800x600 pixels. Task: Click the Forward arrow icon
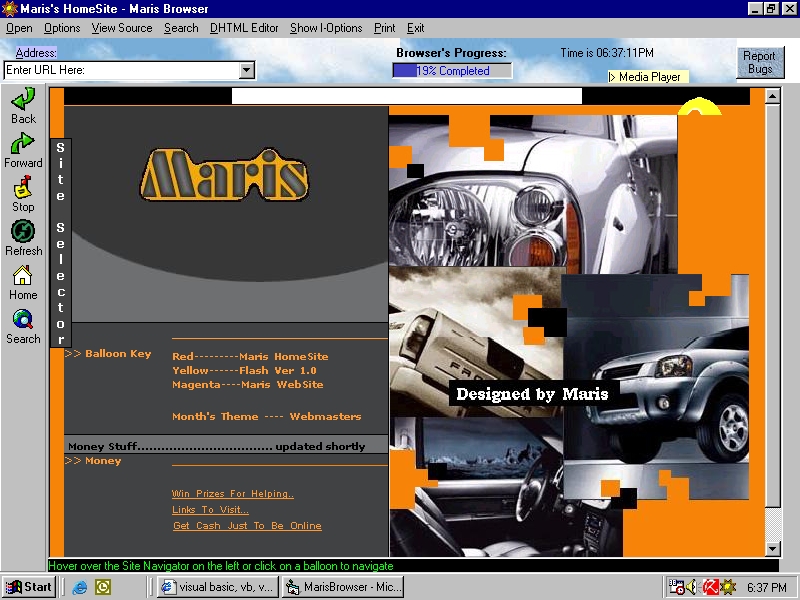[23, 143]
